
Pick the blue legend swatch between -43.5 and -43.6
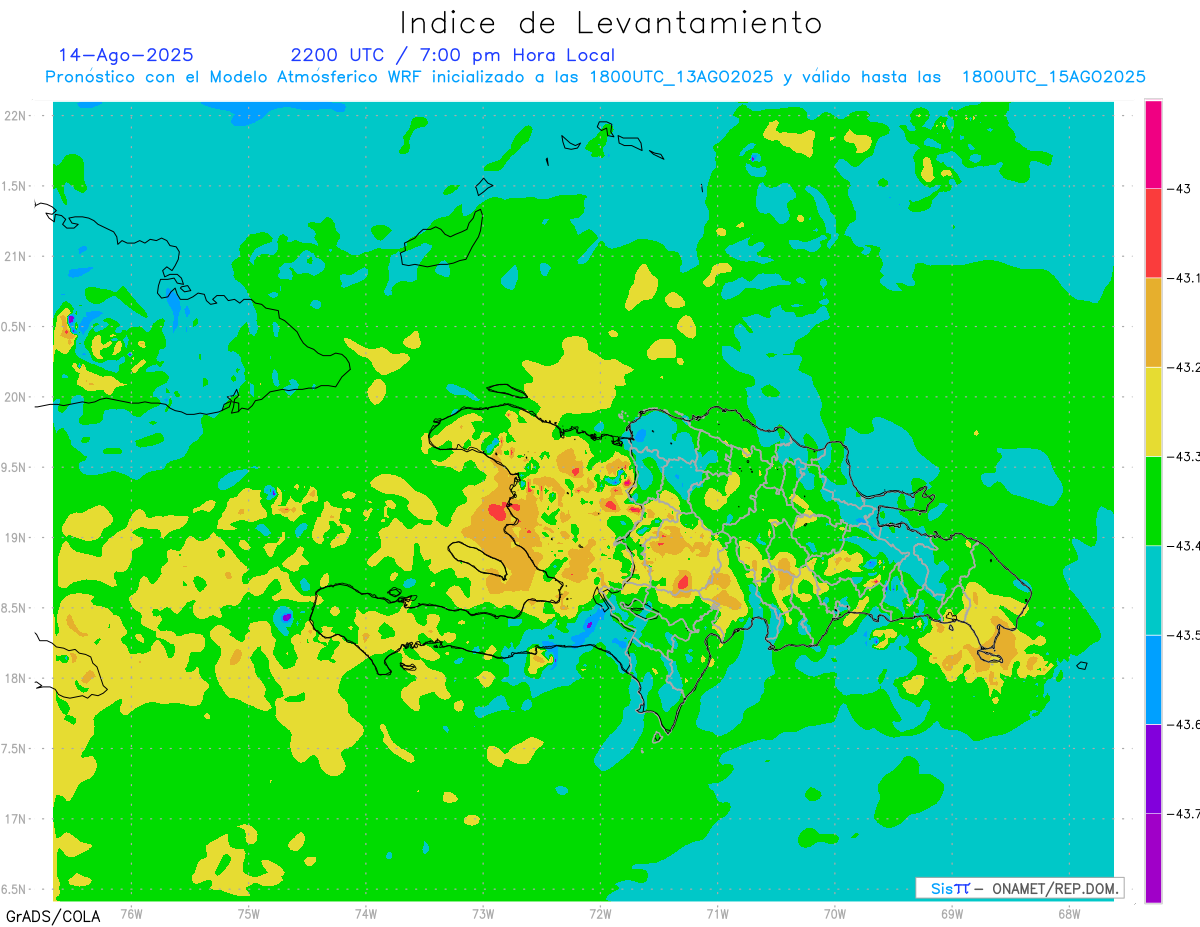coord(1153,679)
